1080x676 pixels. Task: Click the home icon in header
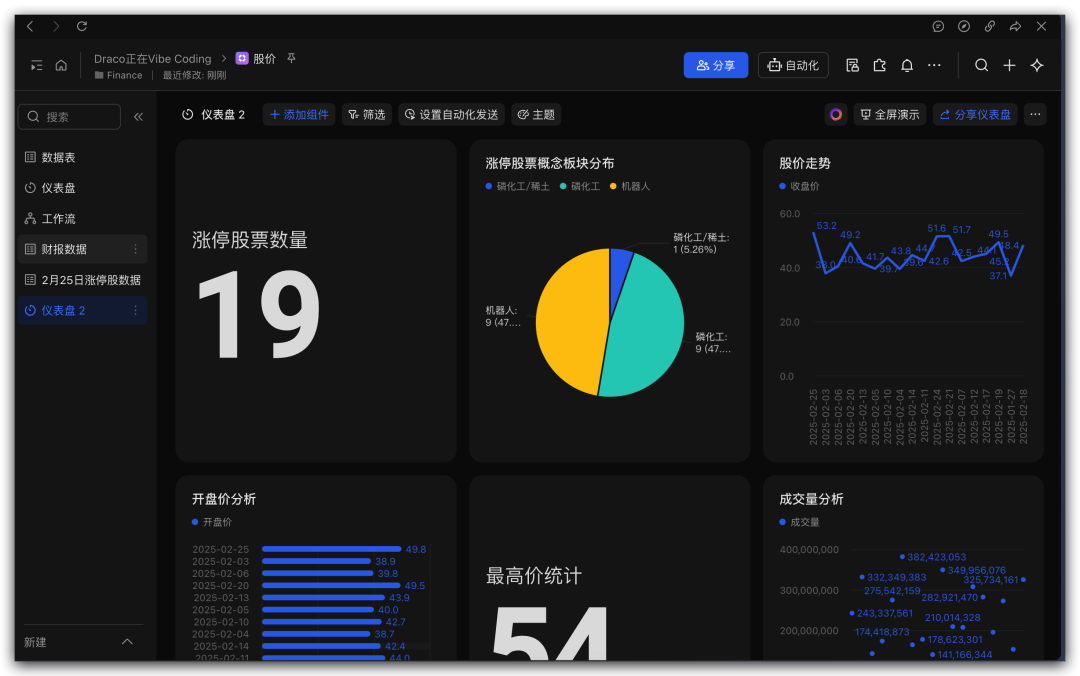(x=61, y=65)
